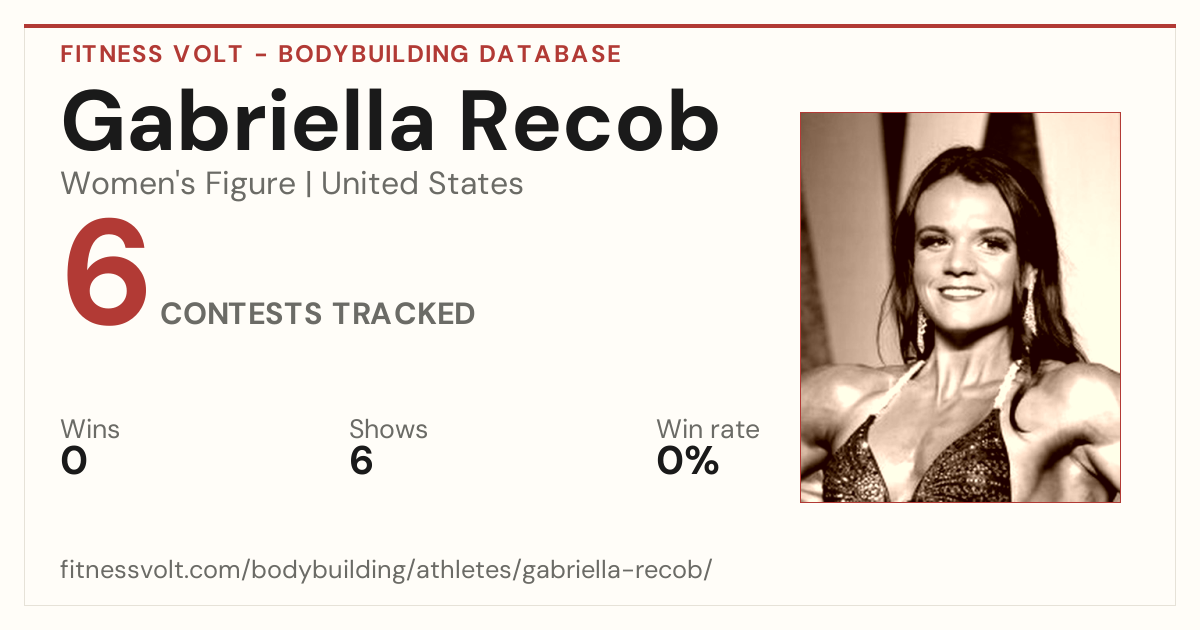Click the Shows stat label

388,430
